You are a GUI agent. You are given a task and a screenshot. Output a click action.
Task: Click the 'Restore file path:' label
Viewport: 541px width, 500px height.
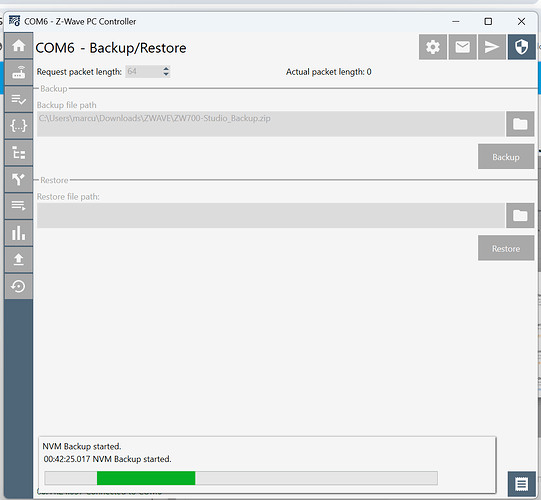coord(68,197)
